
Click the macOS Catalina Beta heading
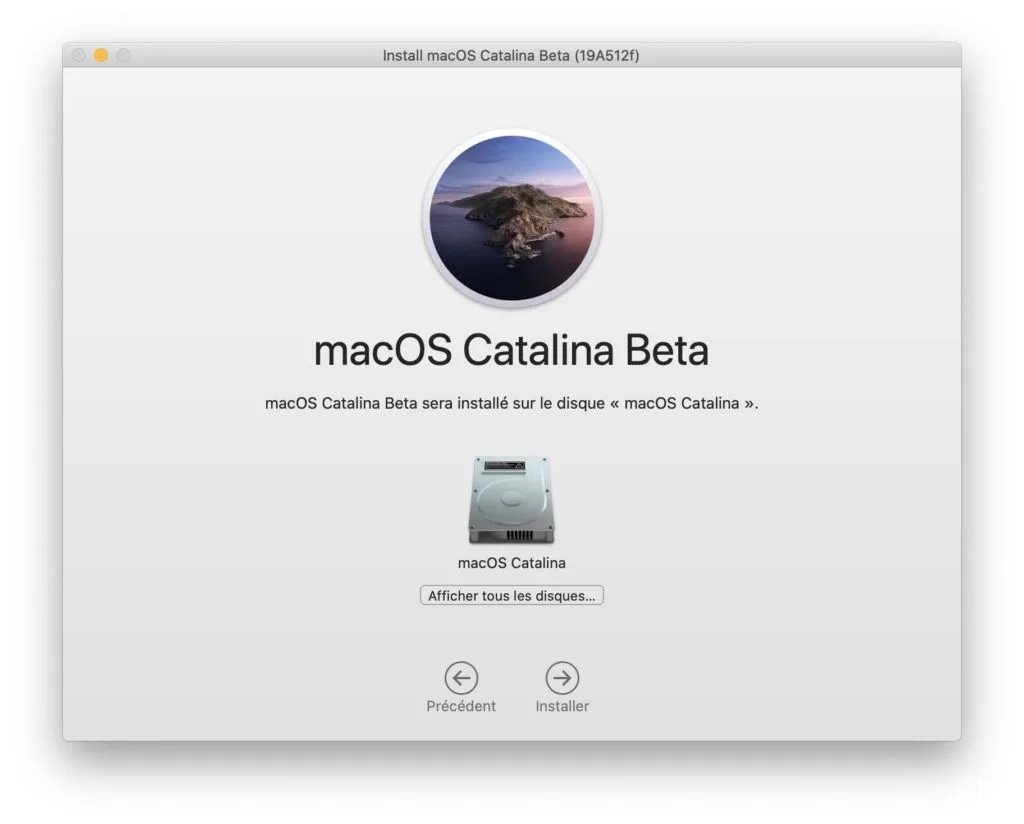point(511,350)
